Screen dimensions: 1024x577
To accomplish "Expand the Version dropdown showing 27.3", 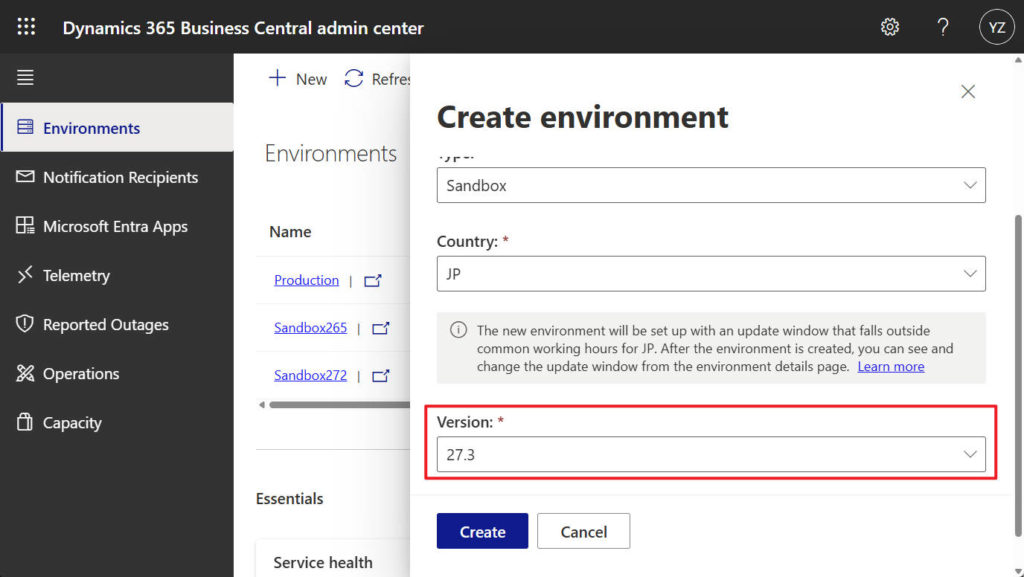I will 710,454.
